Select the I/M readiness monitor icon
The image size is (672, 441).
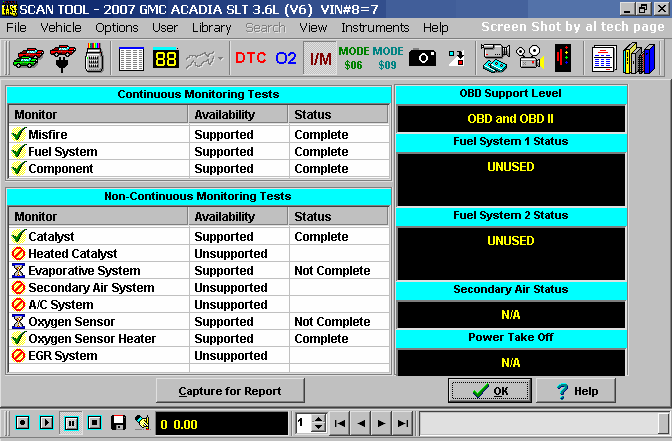pyautogui.click(x=320, y=58)
